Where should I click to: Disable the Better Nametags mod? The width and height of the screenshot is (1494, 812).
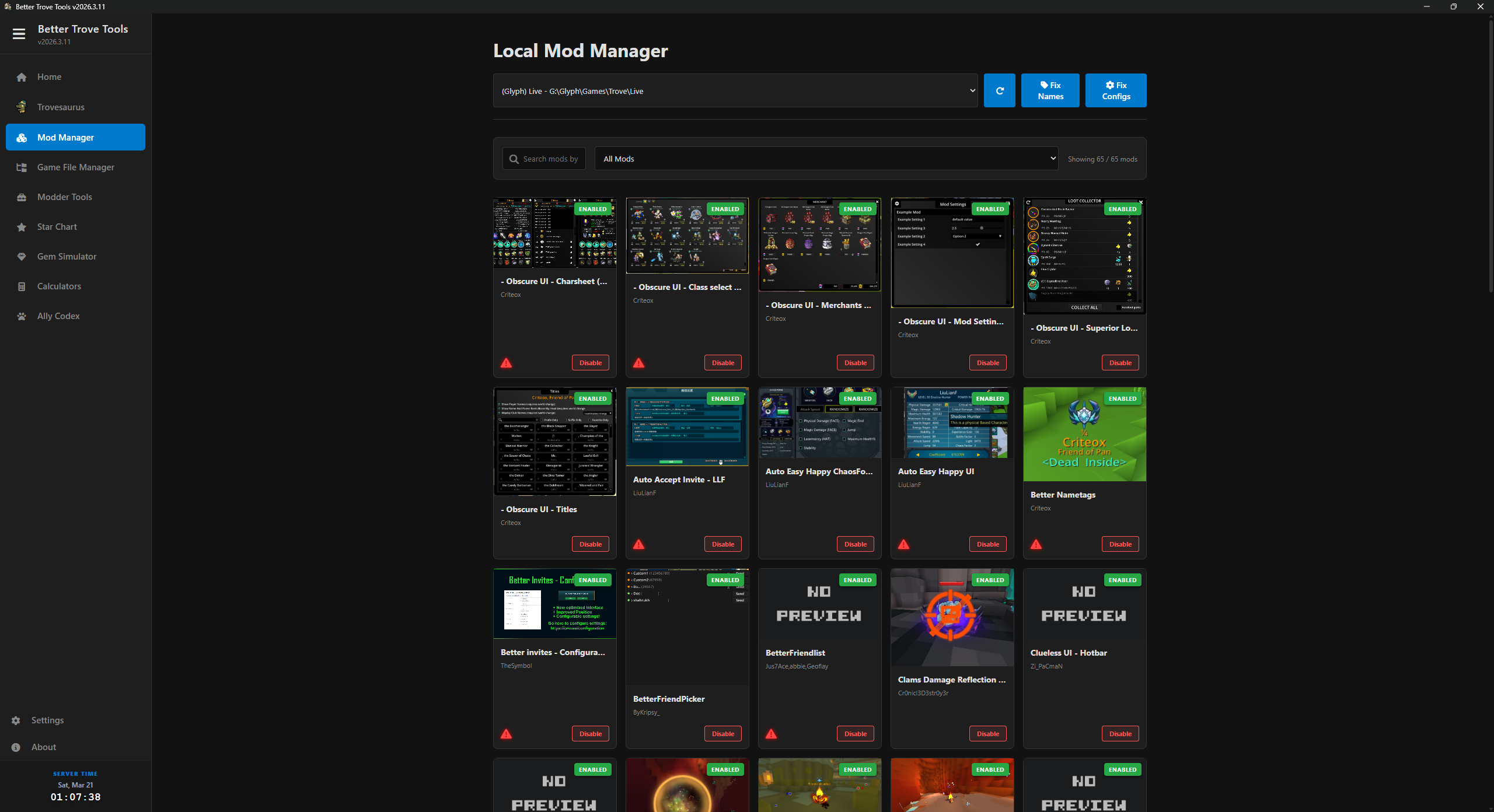click(x=1119, y=544)
